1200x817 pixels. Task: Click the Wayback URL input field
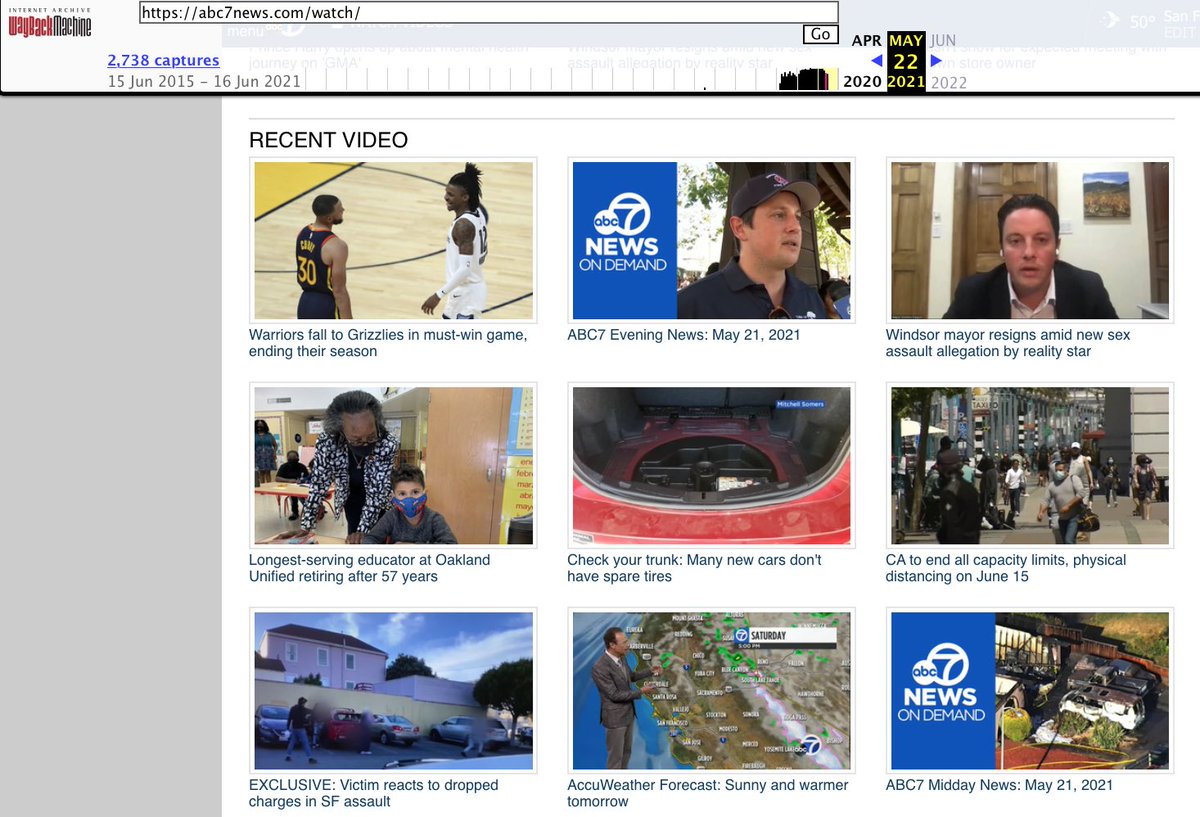[488, 13]
